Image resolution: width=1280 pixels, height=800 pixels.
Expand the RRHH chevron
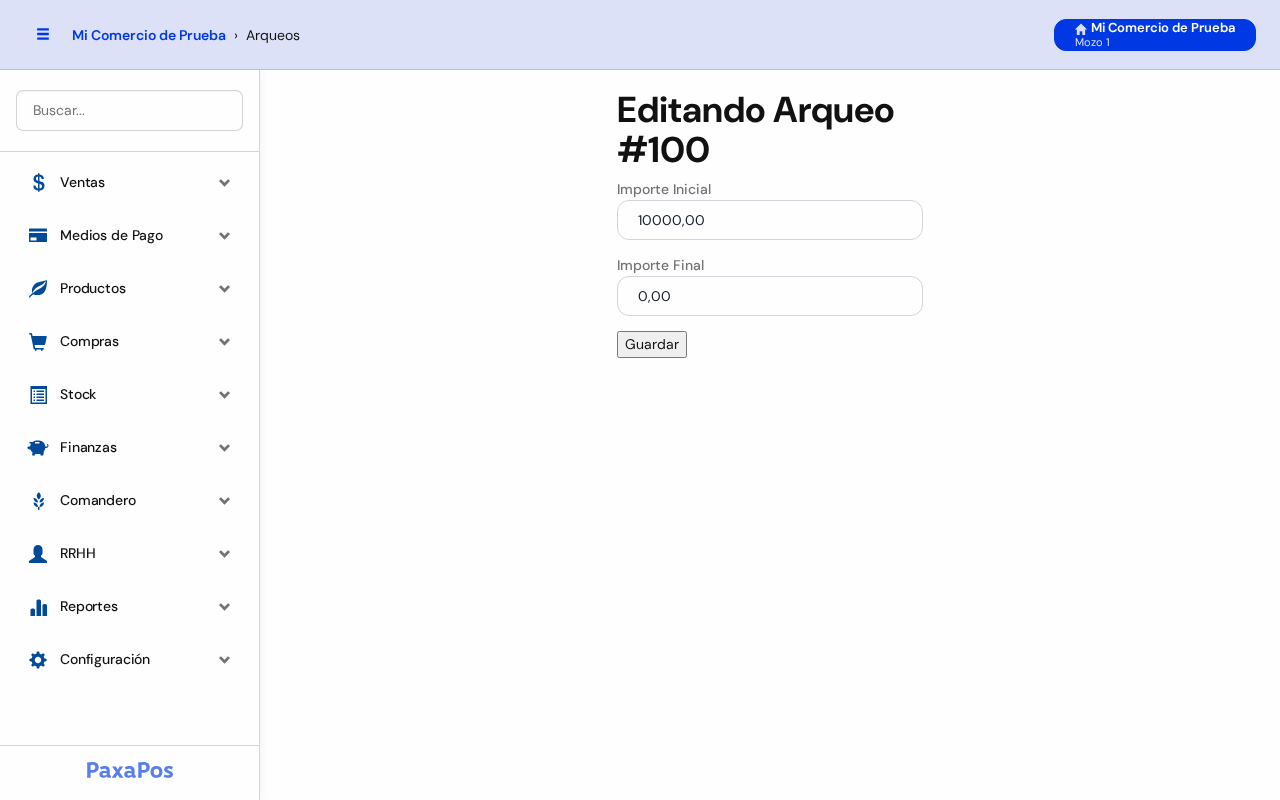(x=225, y=553)
